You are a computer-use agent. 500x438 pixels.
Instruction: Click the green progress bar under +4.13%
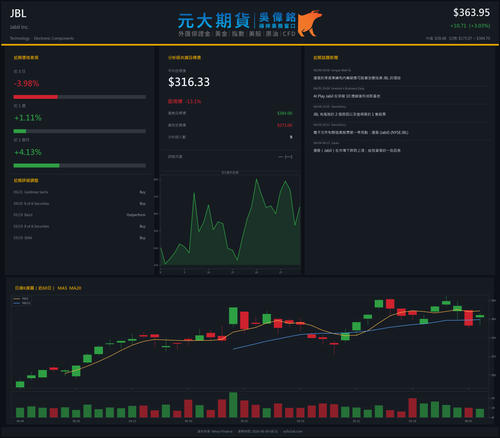(x=36, y=166)
